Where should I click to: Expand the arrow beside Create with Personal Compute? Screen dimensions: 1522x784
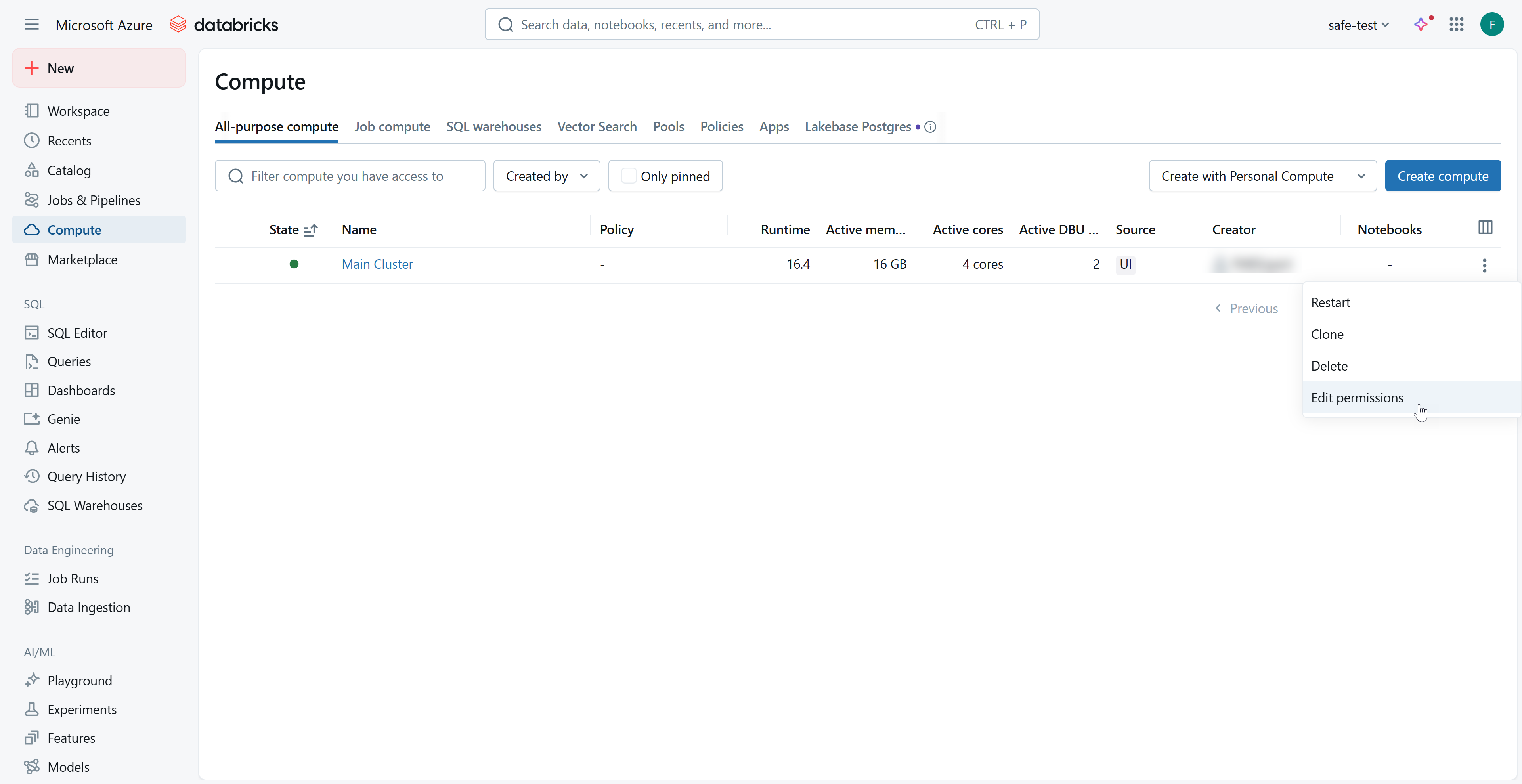(x=1361, y=176)
